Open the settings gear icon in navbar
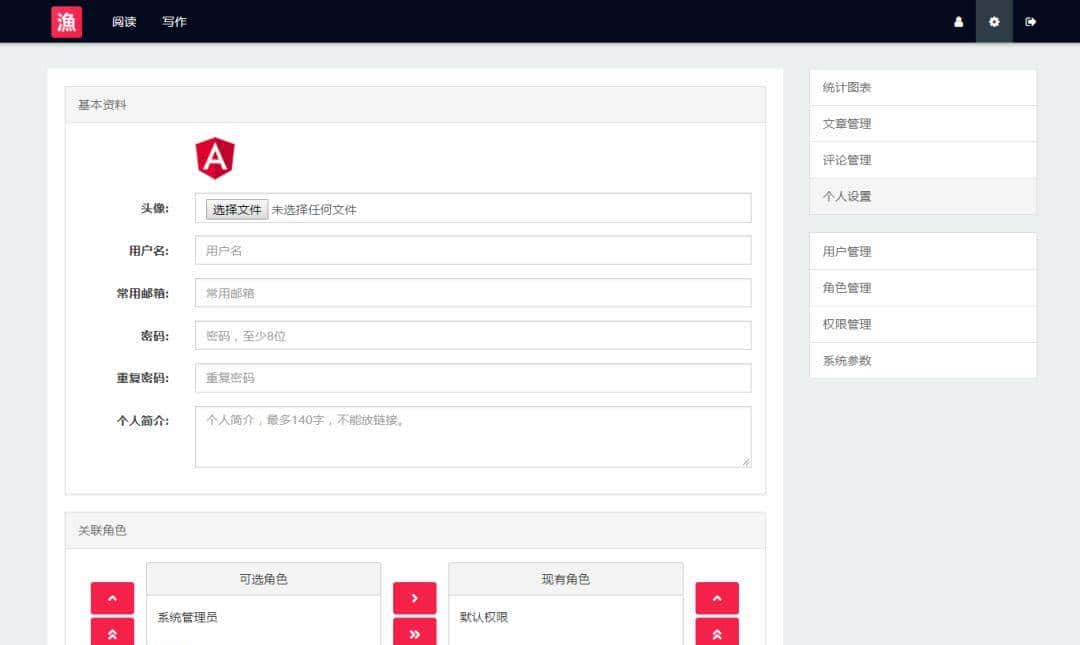The width and height of the screenshot is (1080, 645). pos(994,21)
